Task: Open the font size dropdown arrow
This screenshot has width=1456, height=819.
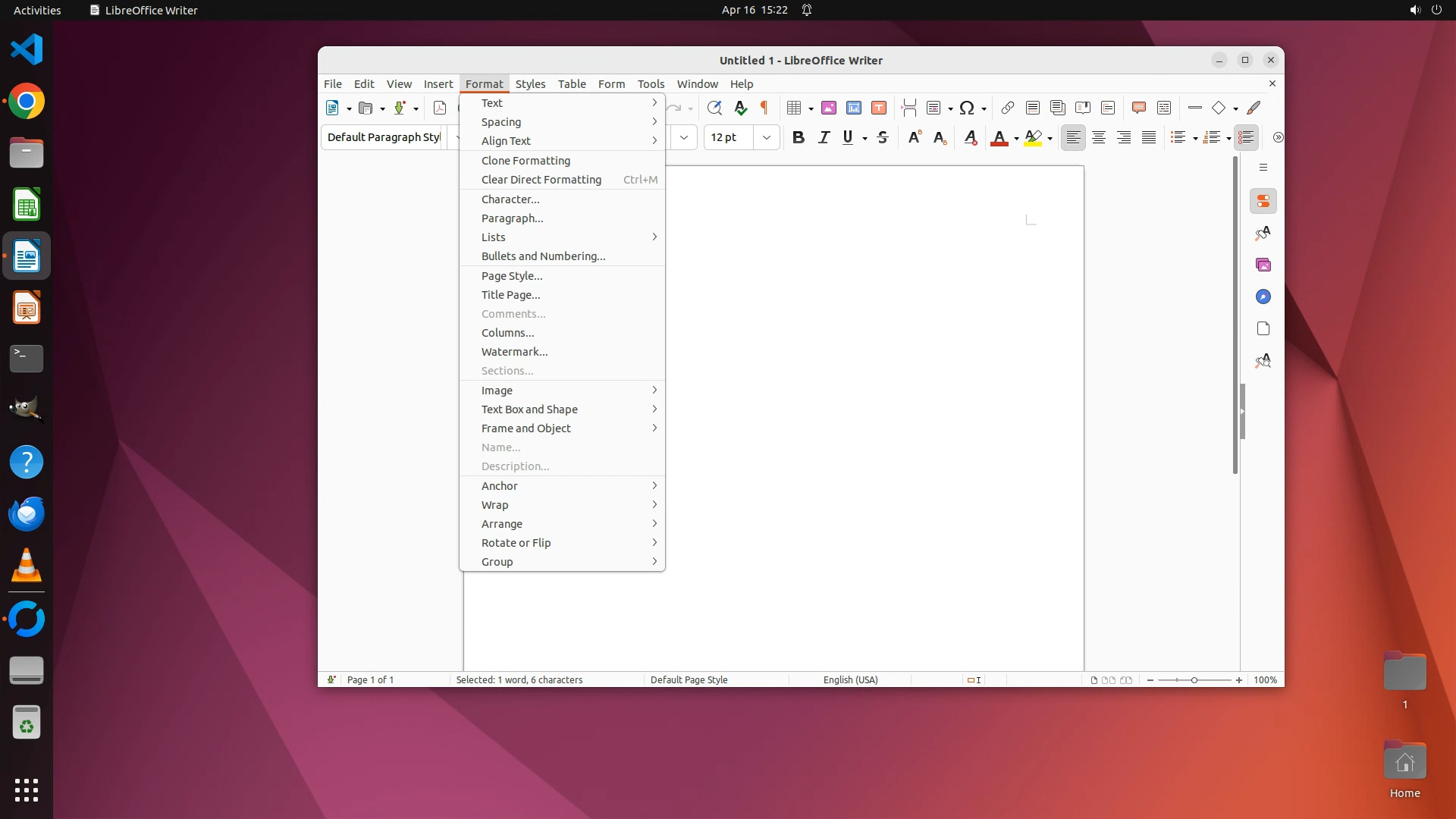Action: tap(767, 137)
